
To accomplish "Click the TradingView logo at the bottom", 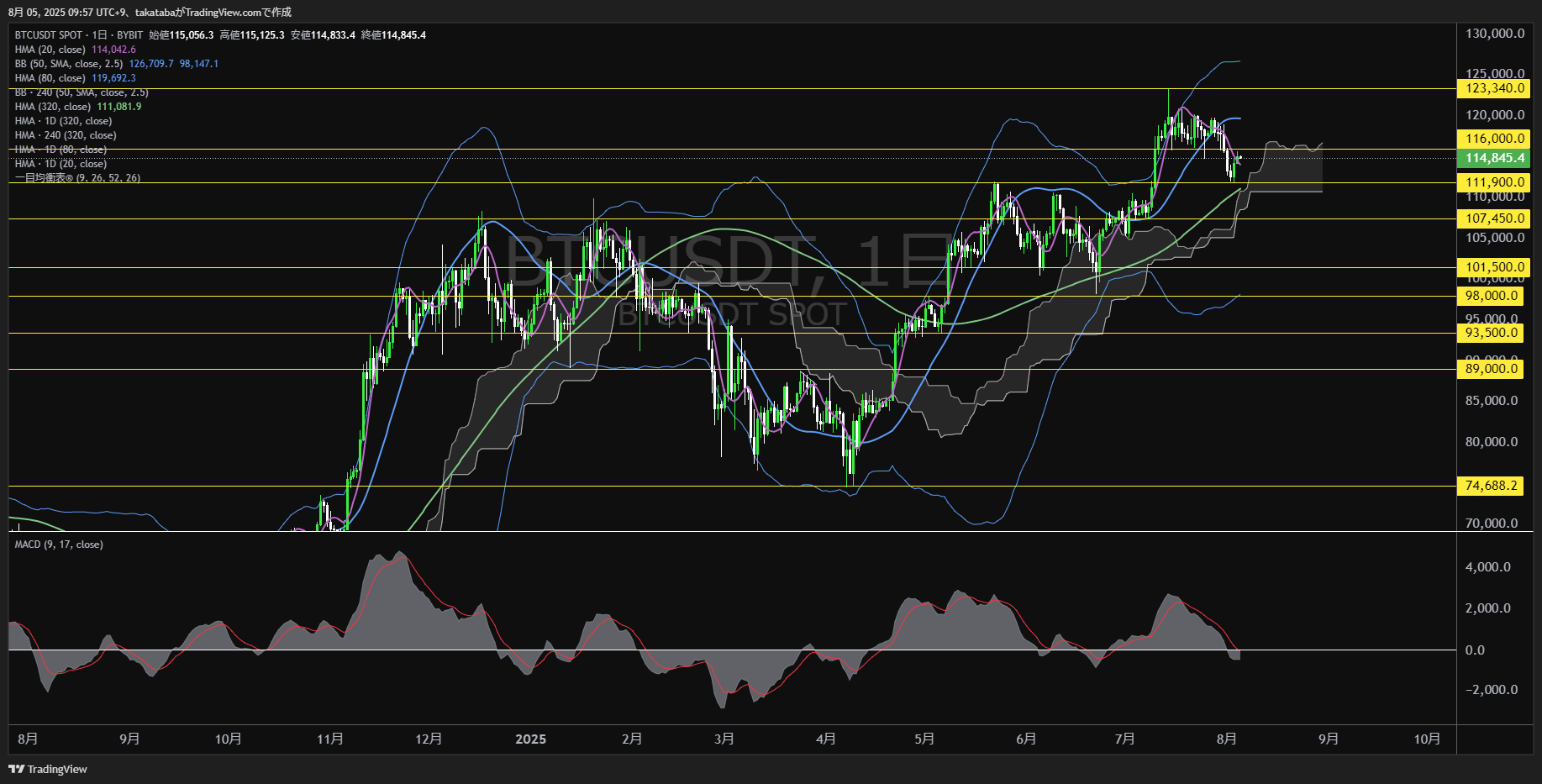I will point(48,769).
